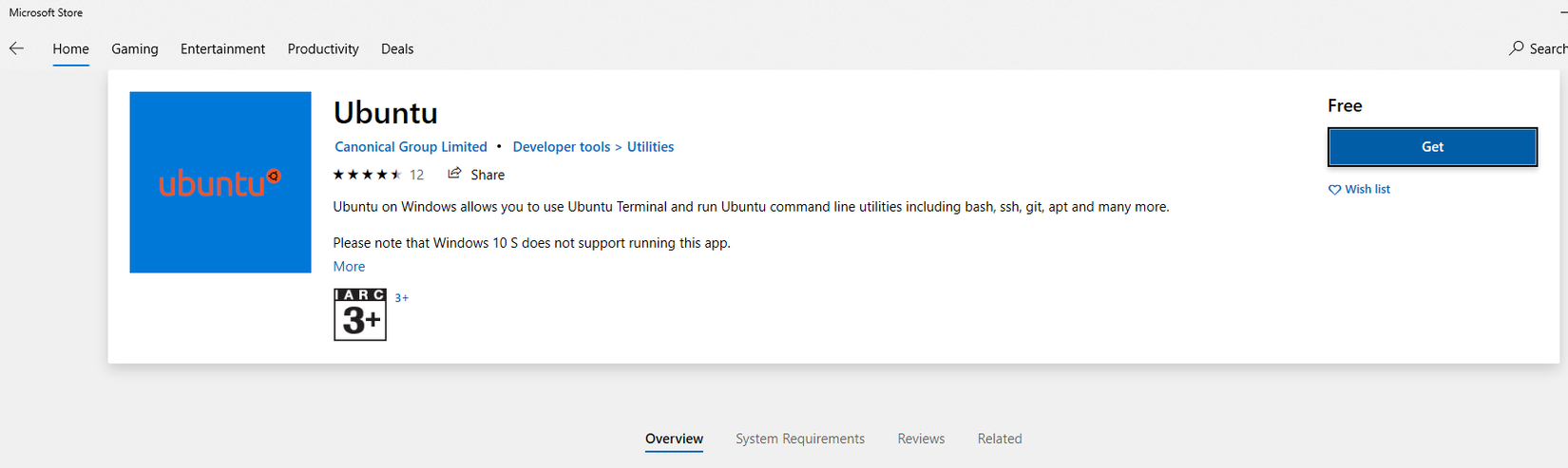
Task: Go to the Productivity section
Action: tap(323, 49)
